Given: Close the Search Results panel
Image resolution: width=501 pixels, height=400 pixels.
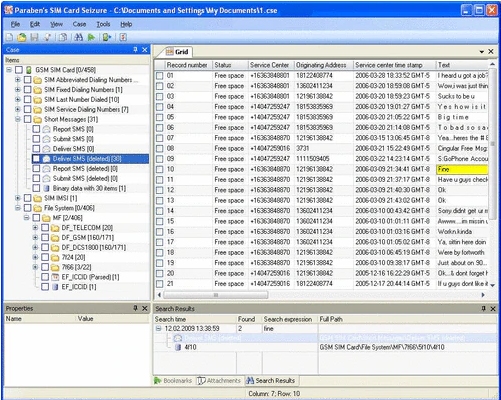Looking at the screenshot, I should pos(493,309).
